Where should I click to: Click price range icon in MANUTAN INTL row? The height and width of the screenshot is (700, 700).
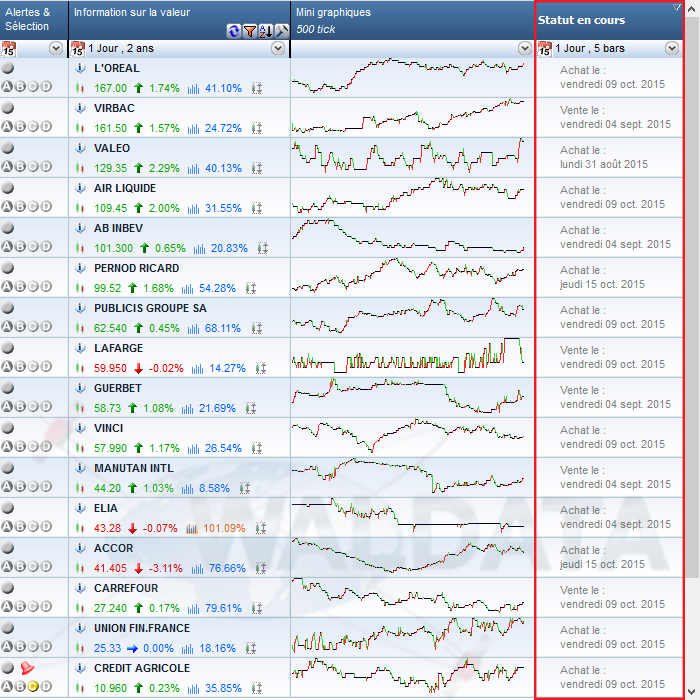tap(245, 488)
